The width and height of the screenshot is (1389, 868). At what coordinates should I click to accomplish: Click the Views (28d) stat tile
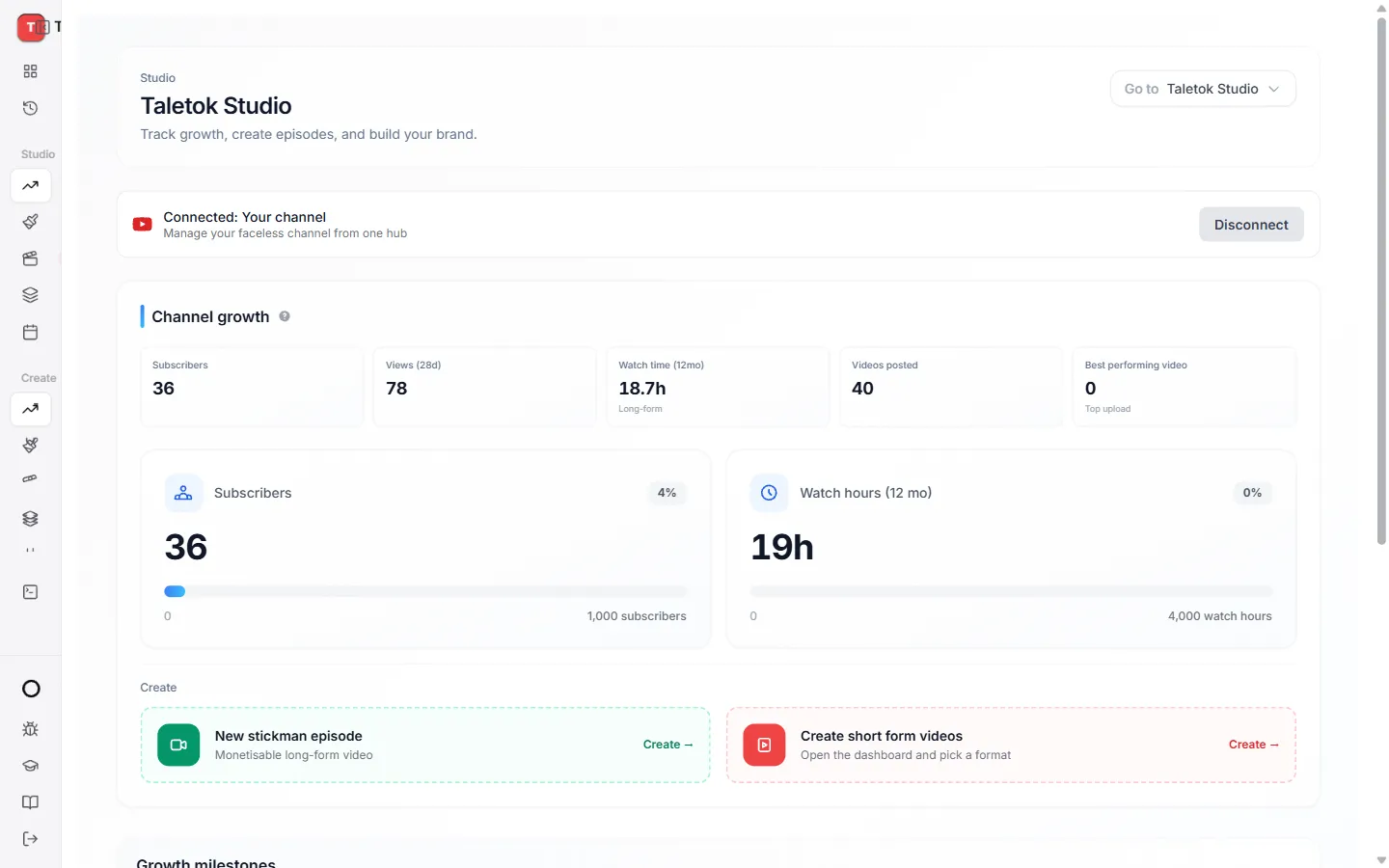tap(484, 387)
